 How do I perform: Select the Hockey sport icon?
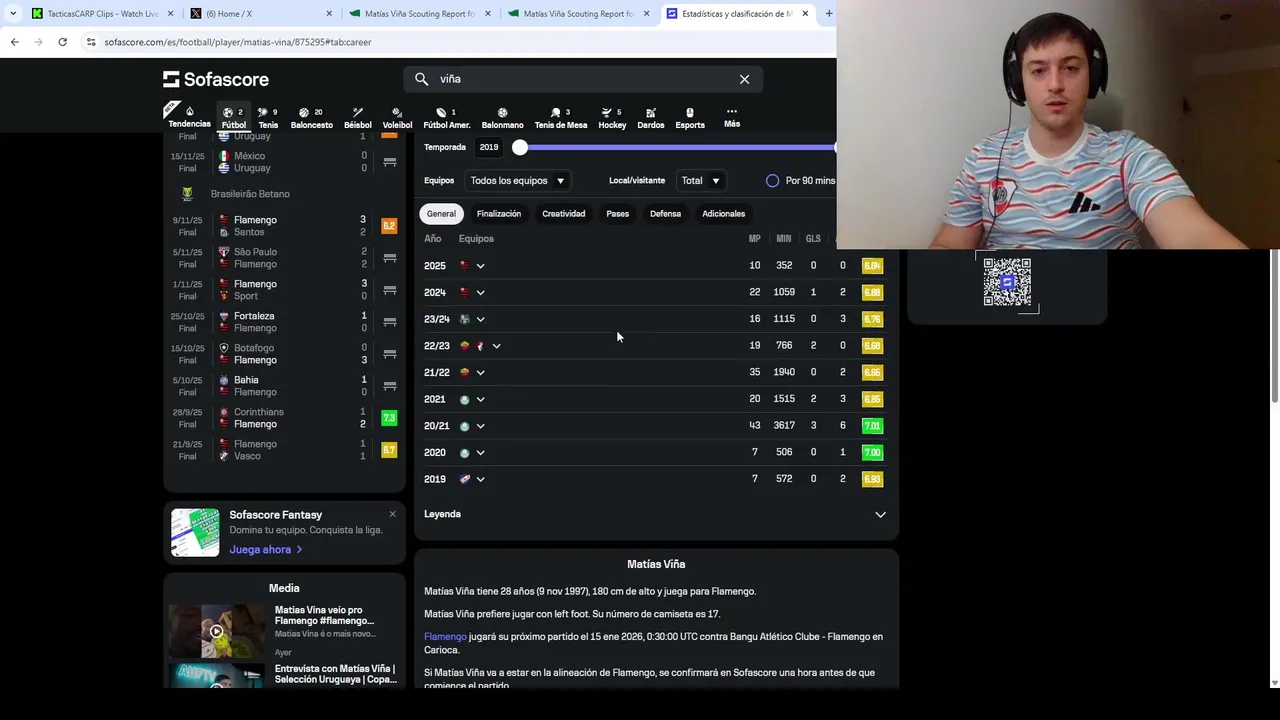pyautogui.click(x=612, y=118)
